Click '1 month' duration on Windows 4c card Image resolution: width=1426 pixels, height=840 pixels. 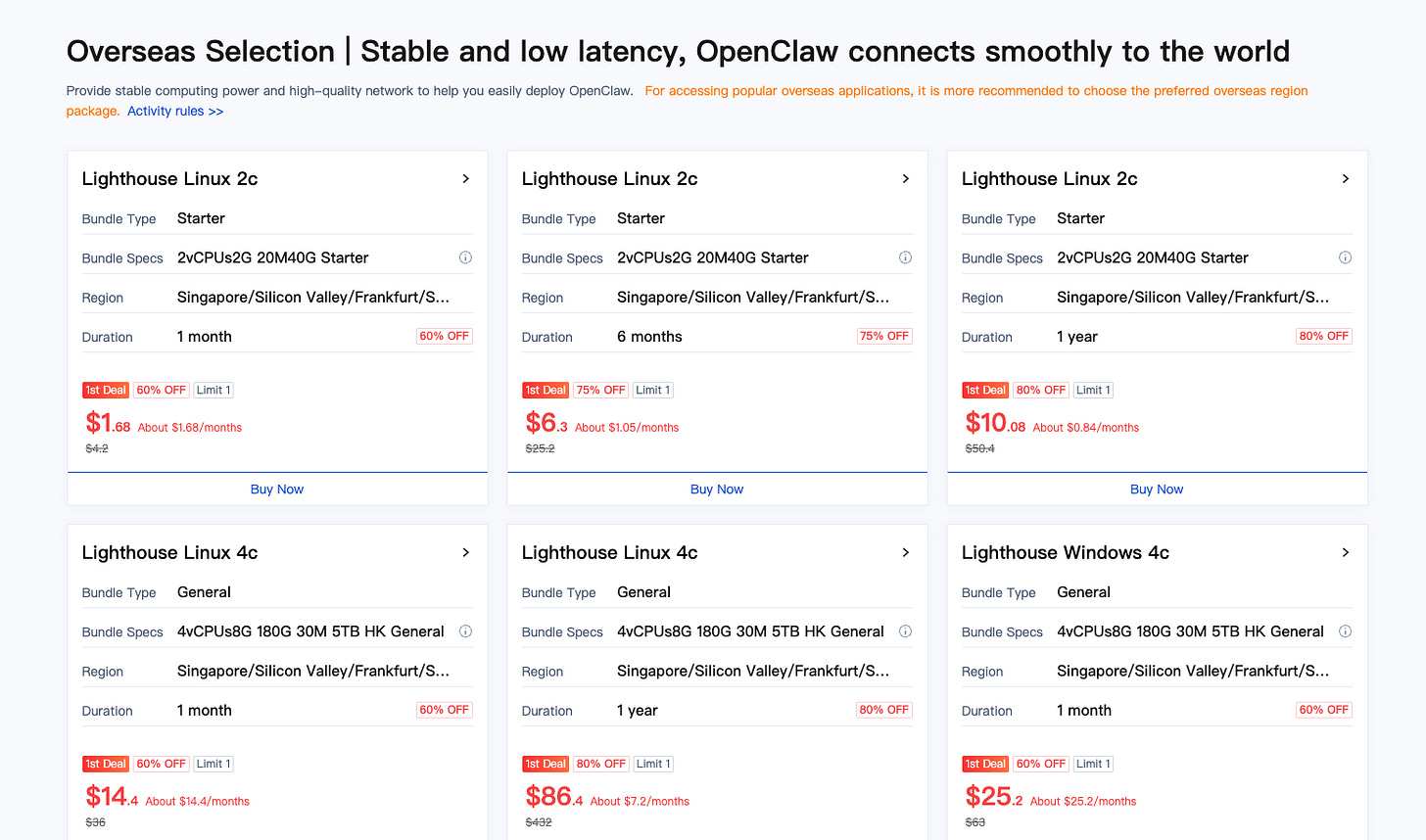1084,711
